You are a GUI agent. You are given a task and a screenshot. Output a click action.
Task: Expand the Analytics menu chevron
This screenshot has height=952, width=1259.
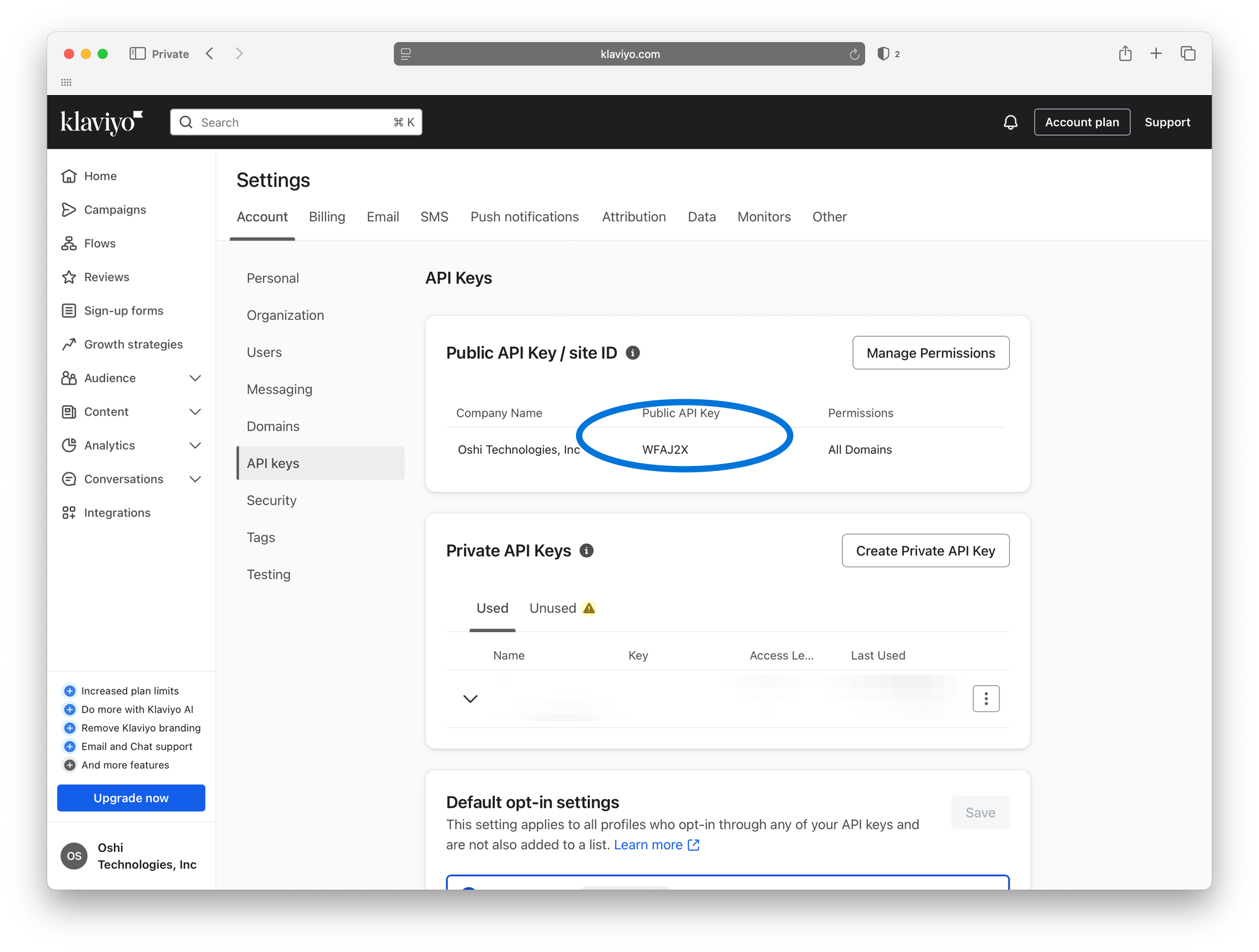coord(196,445)
